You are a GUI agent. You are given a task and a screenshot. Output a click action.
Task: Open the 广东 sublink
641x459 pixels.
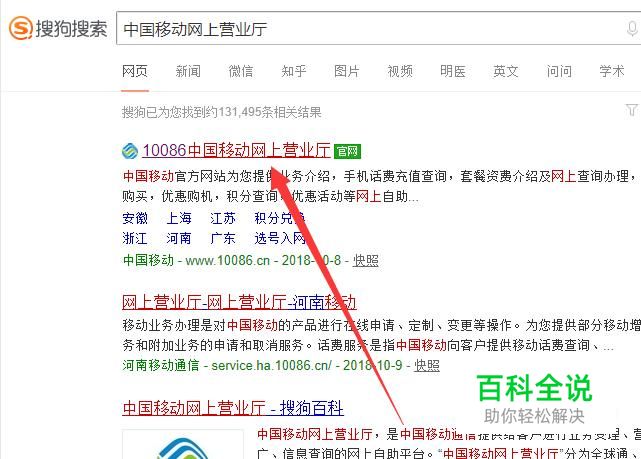click(x=223, y=238)
